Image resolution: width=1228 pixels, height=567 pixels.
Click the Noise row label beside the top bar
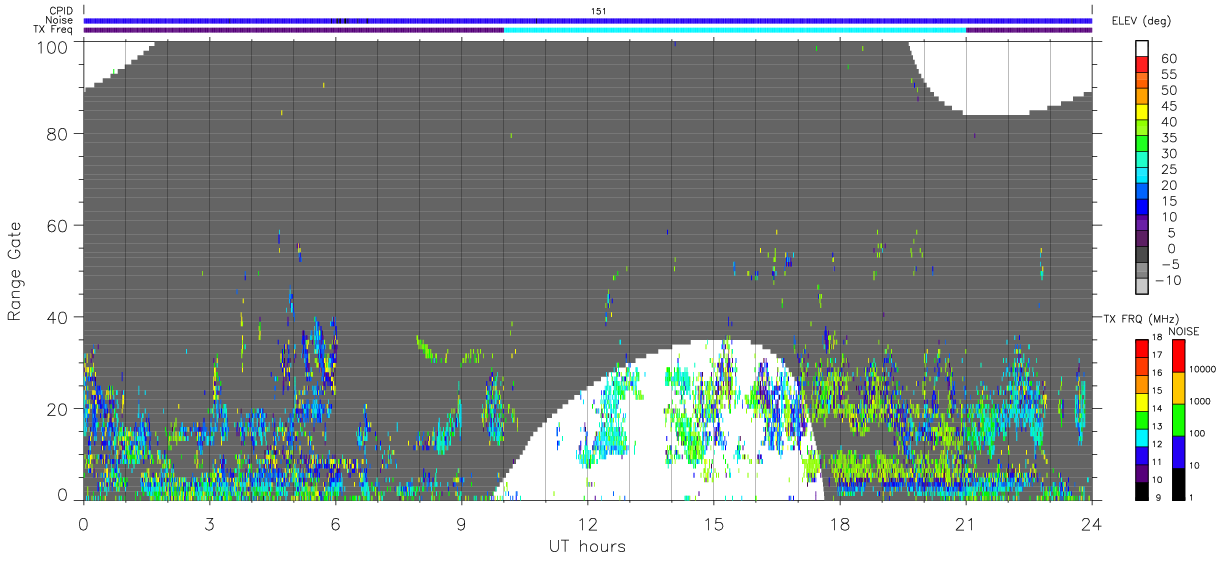(59, 20)
